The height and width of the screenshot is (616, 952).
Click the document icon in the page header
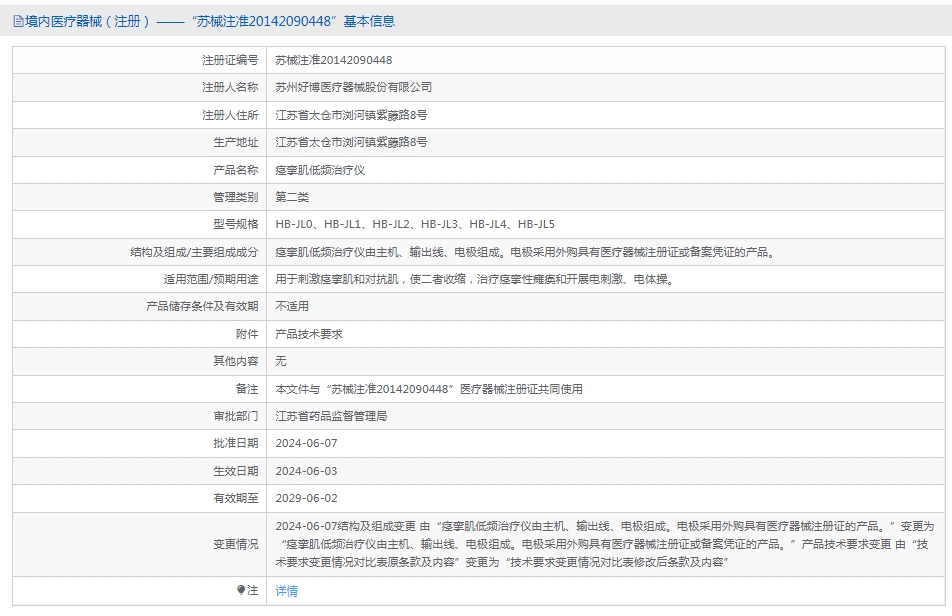(x=19, y=22)
